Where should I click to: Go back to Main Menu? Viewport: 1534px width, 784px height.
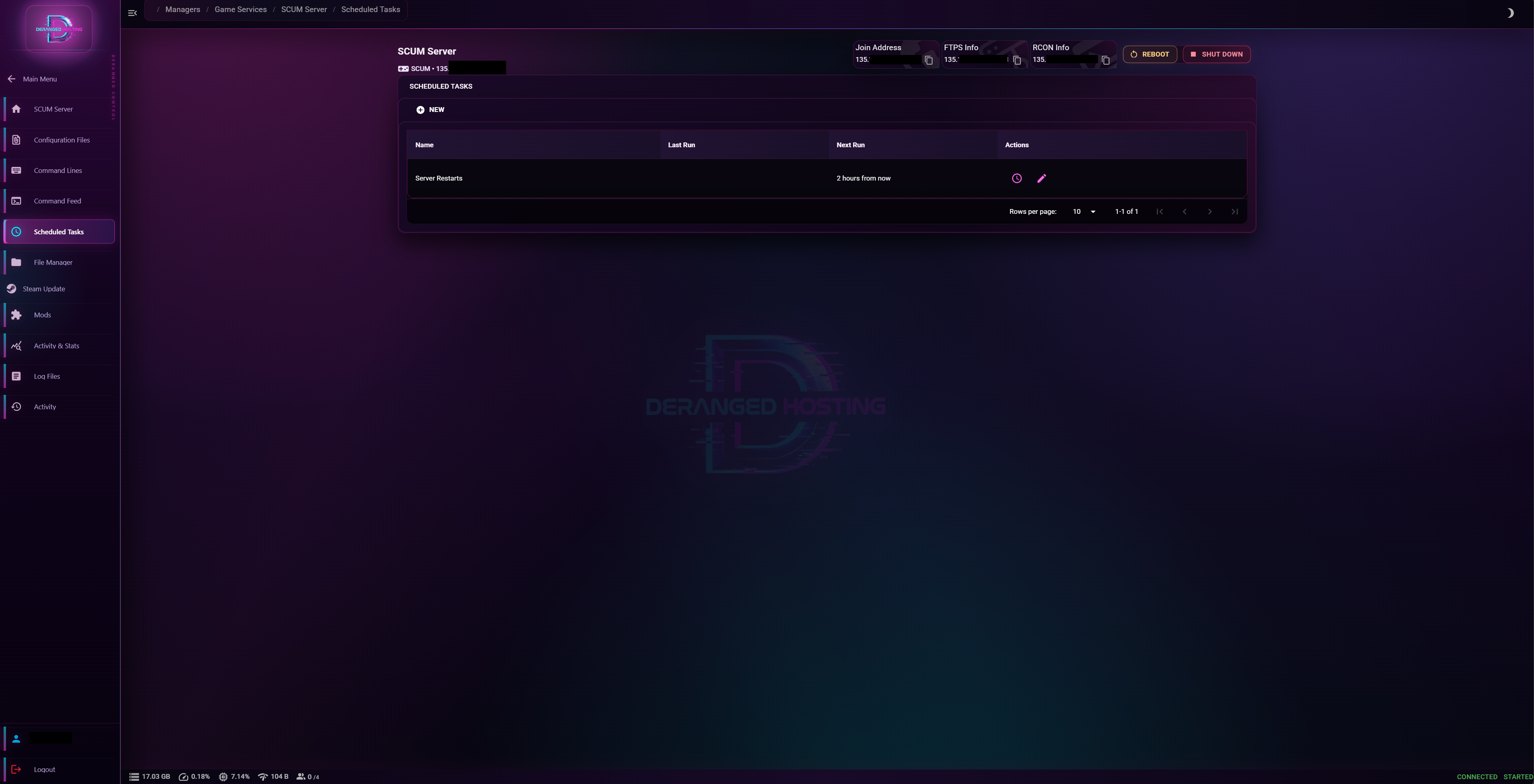[x=40, y=79]
